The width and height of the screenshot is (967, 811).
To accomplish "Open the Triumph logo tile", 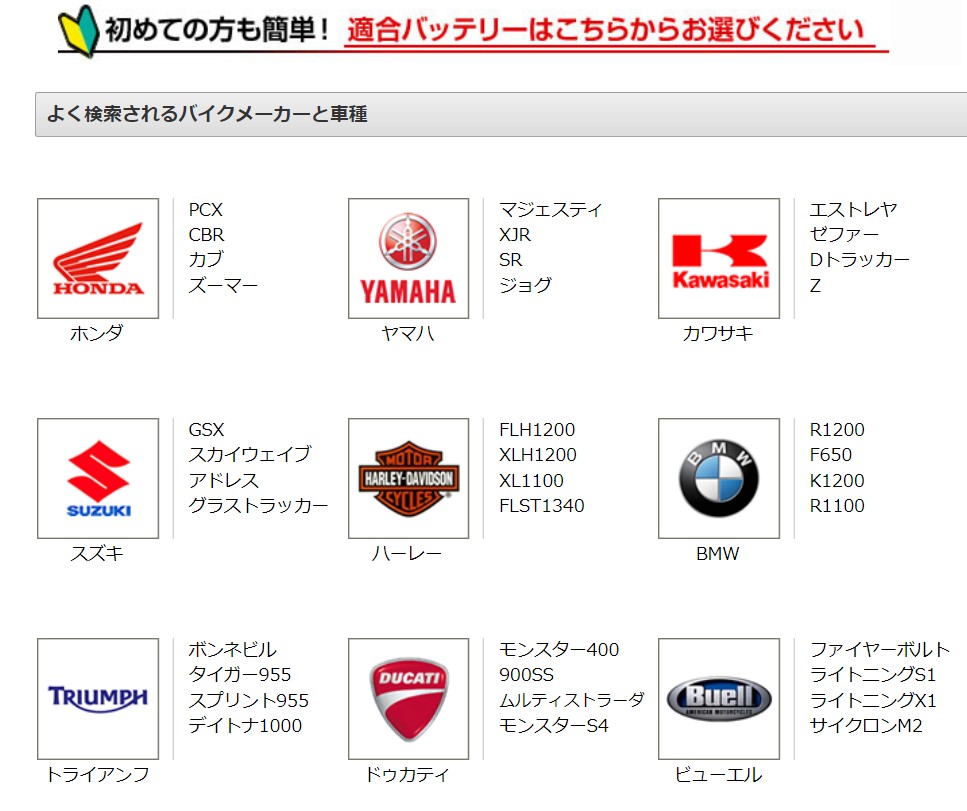I will pyautogui.click(x=98, y=698).
